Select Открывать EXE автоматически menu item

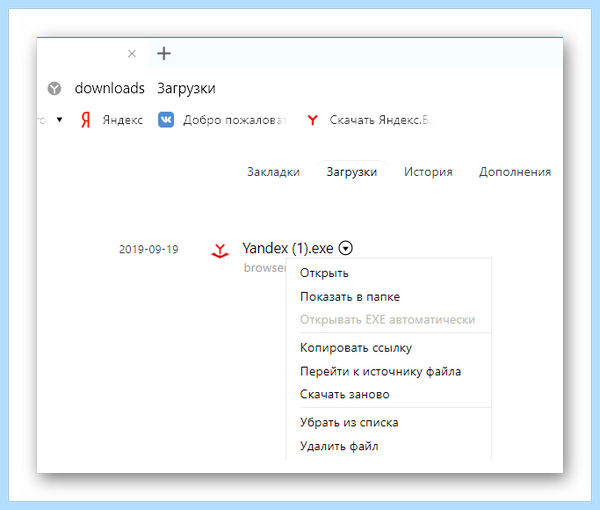point(388,319)
